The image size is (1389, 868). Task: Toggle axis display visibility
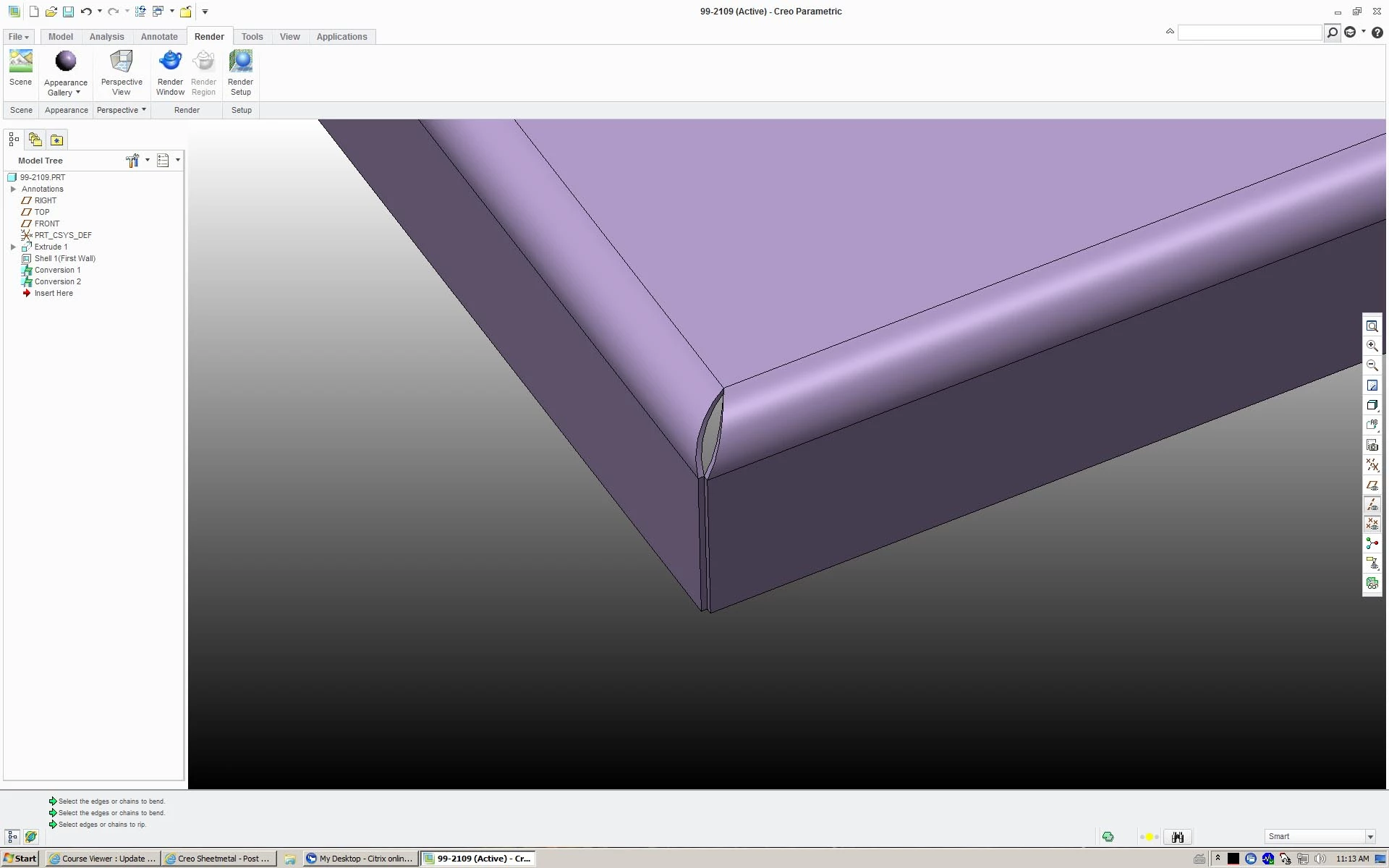[1372, 505]
